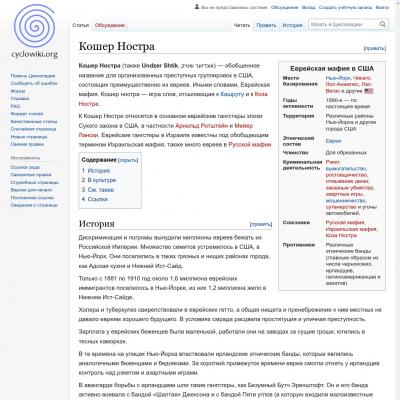This screenshot has width=400, height=400.
Task: Focus the Cyclopedia search input field
Action: click(343, 24)
